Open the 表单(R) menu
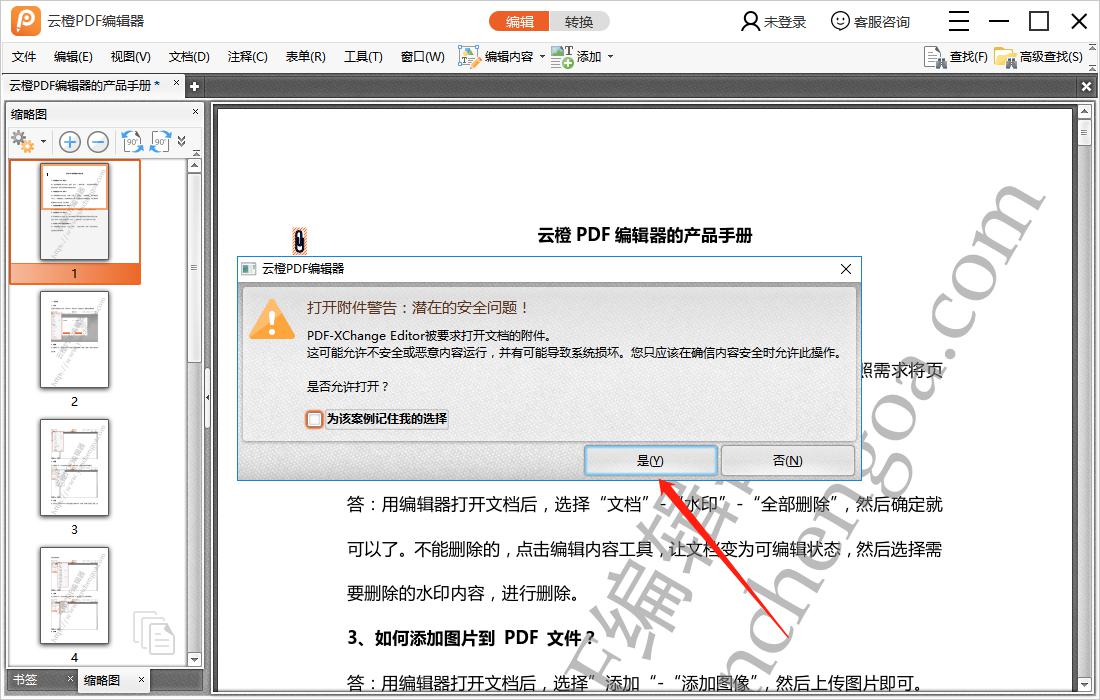1100x700 pixels. [306, 57]
